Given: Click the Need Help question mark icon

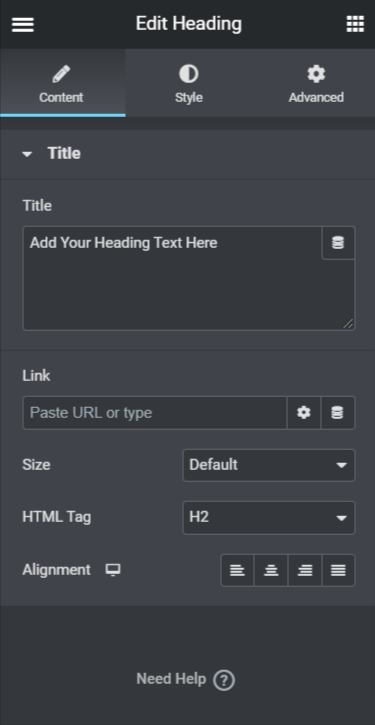Looking at the screenshot, I should click(x=224, y=680).
